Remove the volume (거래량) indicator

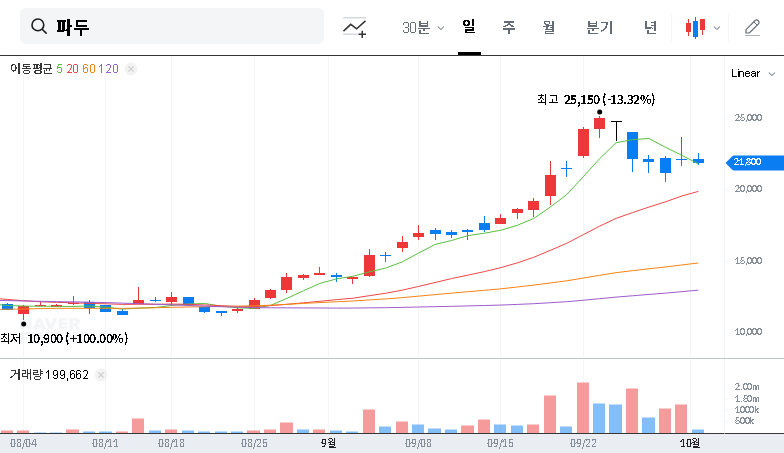coord(101,374)
